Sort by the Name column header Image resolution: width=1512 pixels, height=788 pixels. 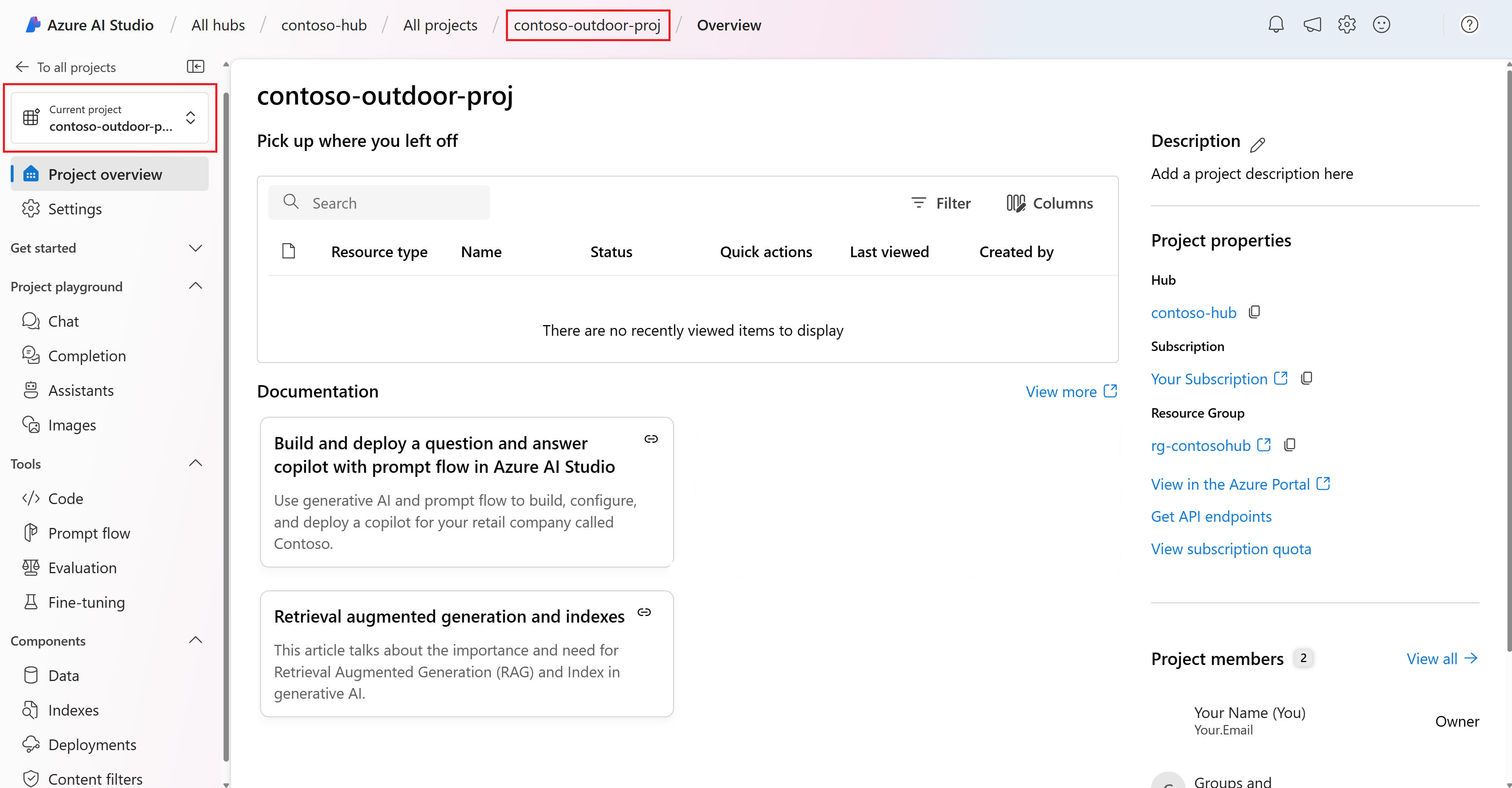(481, 252)
